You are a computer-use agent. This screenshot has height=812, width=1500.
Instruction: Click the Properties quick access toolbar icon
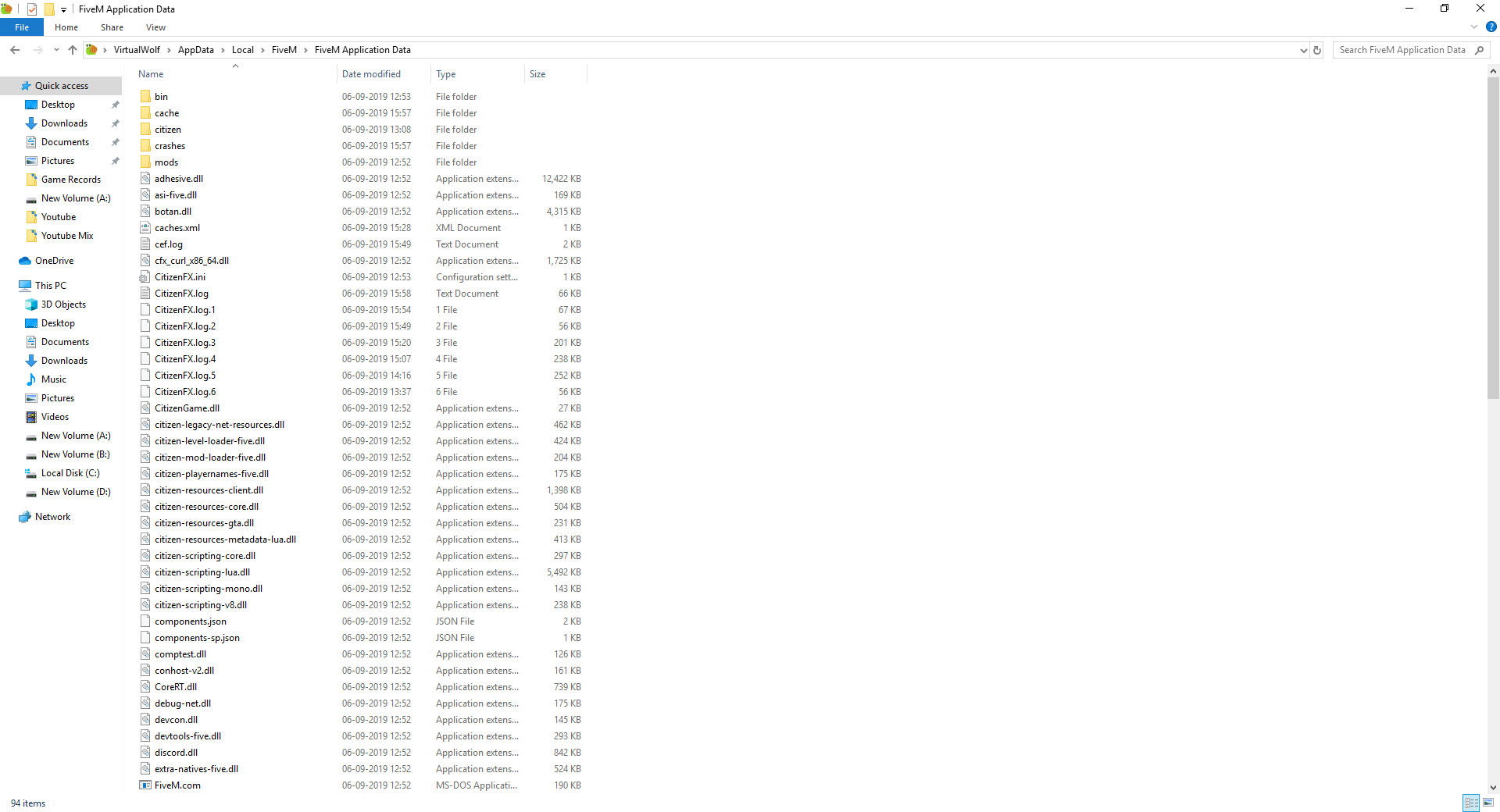click(x=32, y=9)
